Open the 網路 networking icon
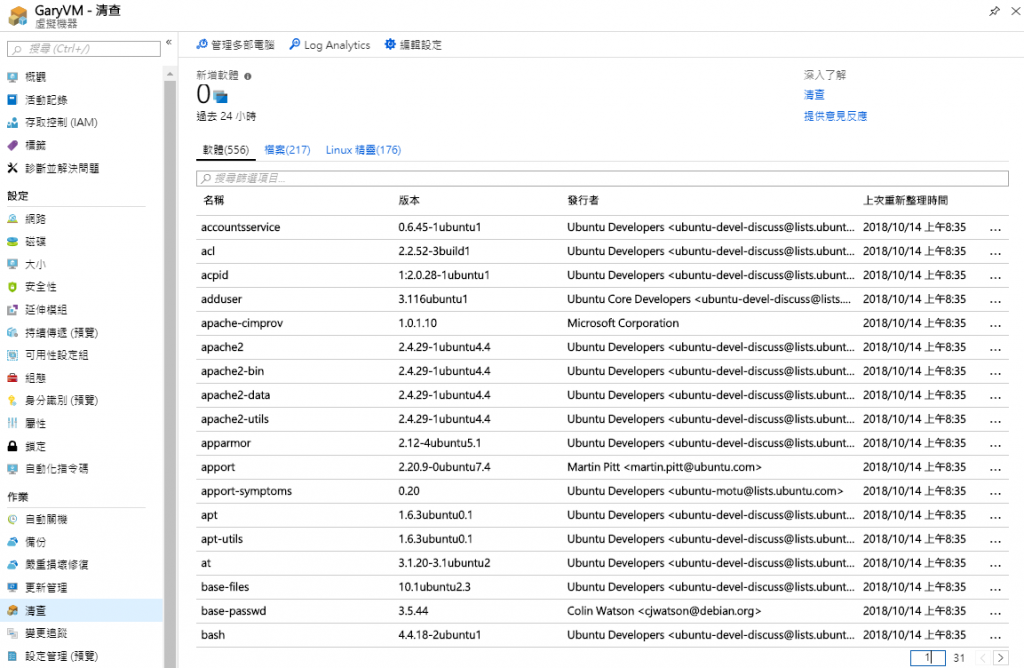The width and height of the screenshot is (1024, 668). 12,219
